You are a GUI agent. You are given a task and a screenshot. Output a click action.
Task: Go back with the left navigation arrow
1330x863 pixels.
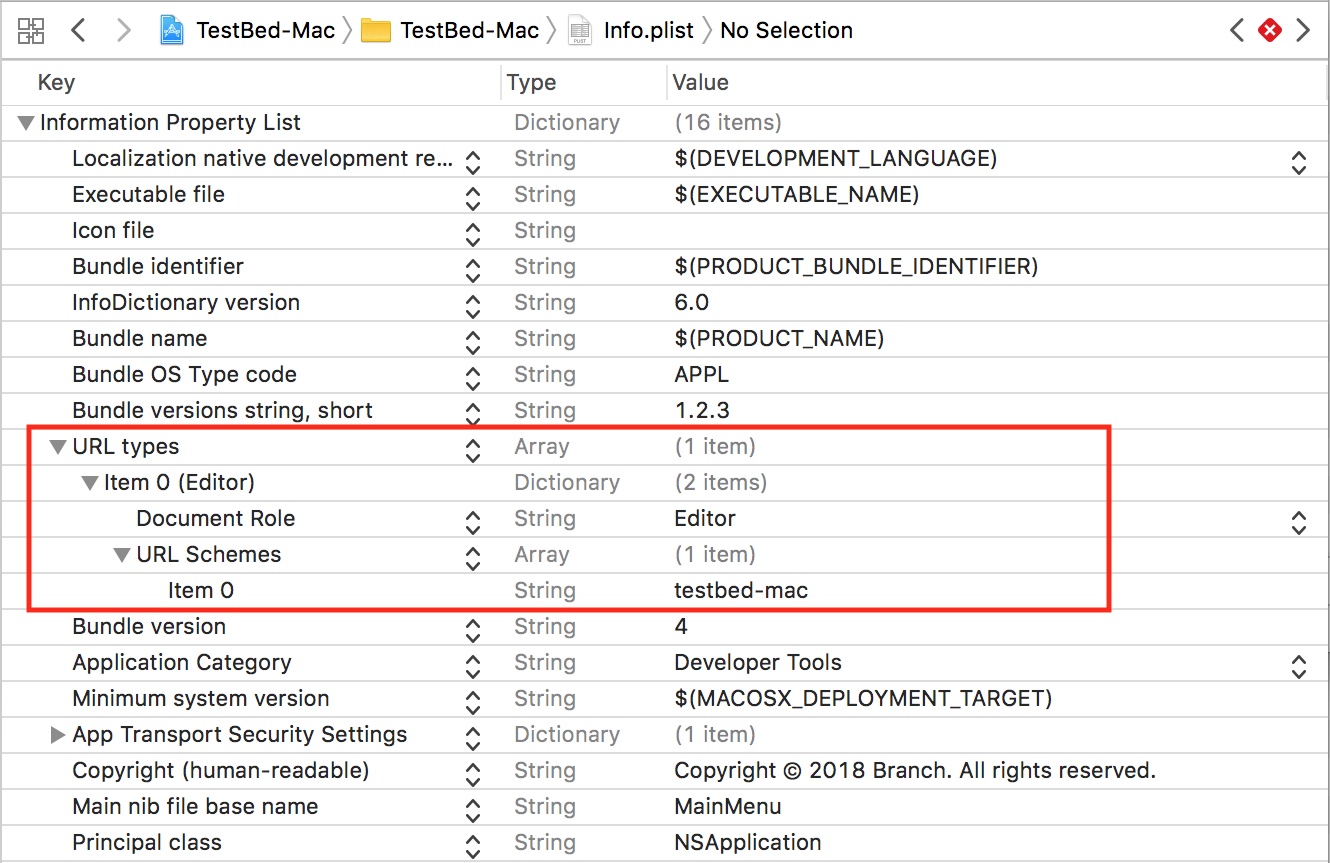[78, 30]
